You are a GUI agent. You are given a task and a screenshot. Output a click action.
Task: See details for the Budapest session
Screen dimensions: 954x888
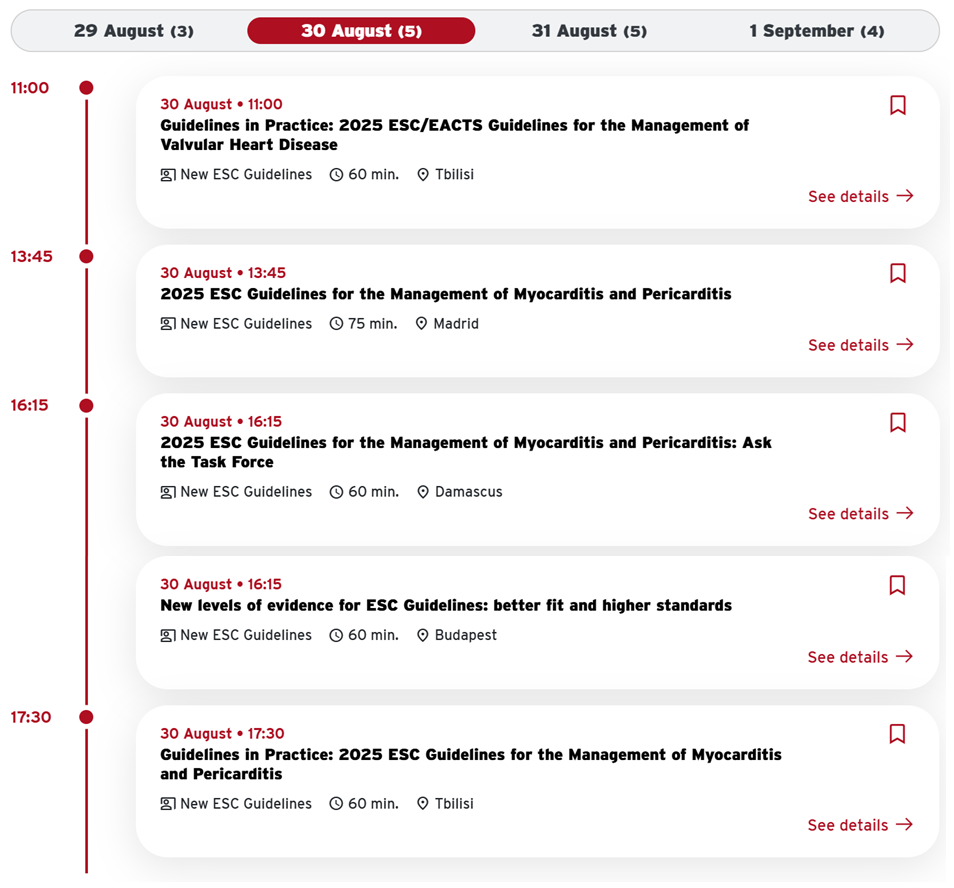point(860,657)
